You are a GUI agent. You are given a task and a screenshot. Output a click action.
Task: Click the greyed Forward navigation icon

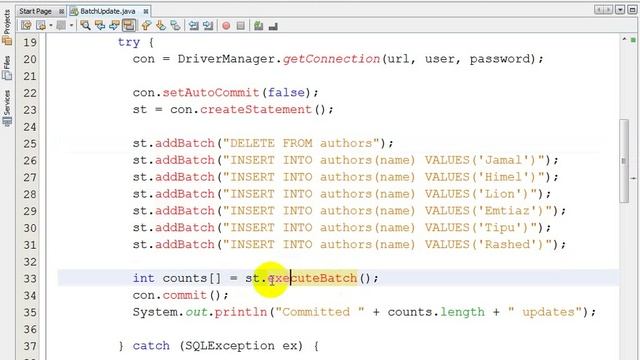61,26
